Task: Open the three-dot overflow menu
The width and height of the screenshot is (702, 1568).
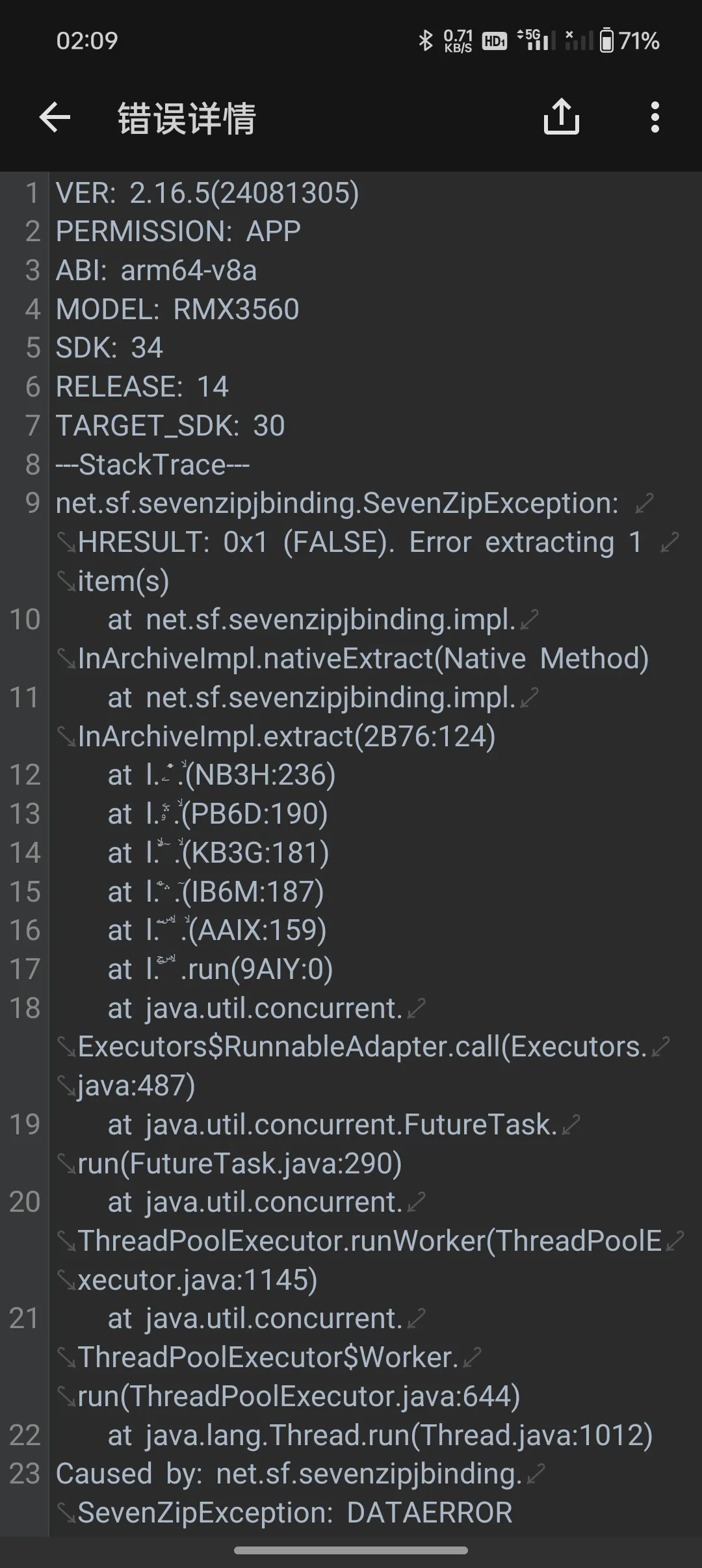Action: pos(655,118)
